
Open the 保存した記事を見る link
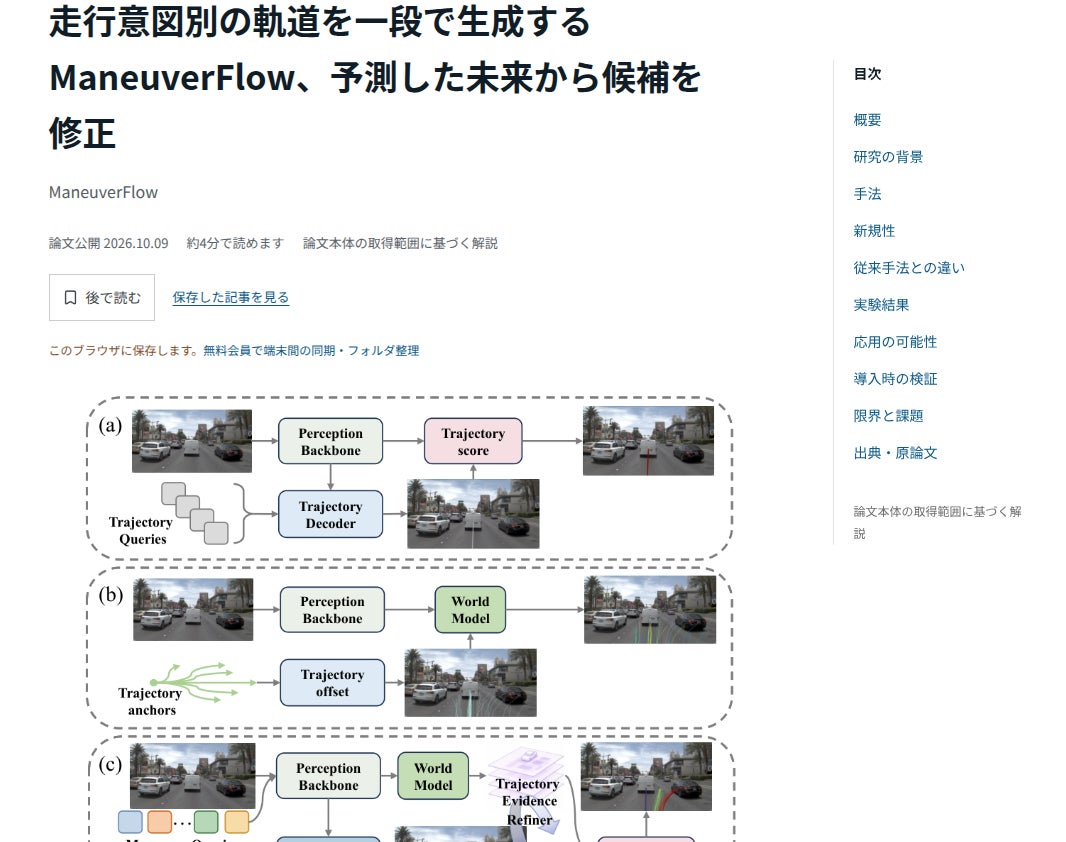point(230,298)
